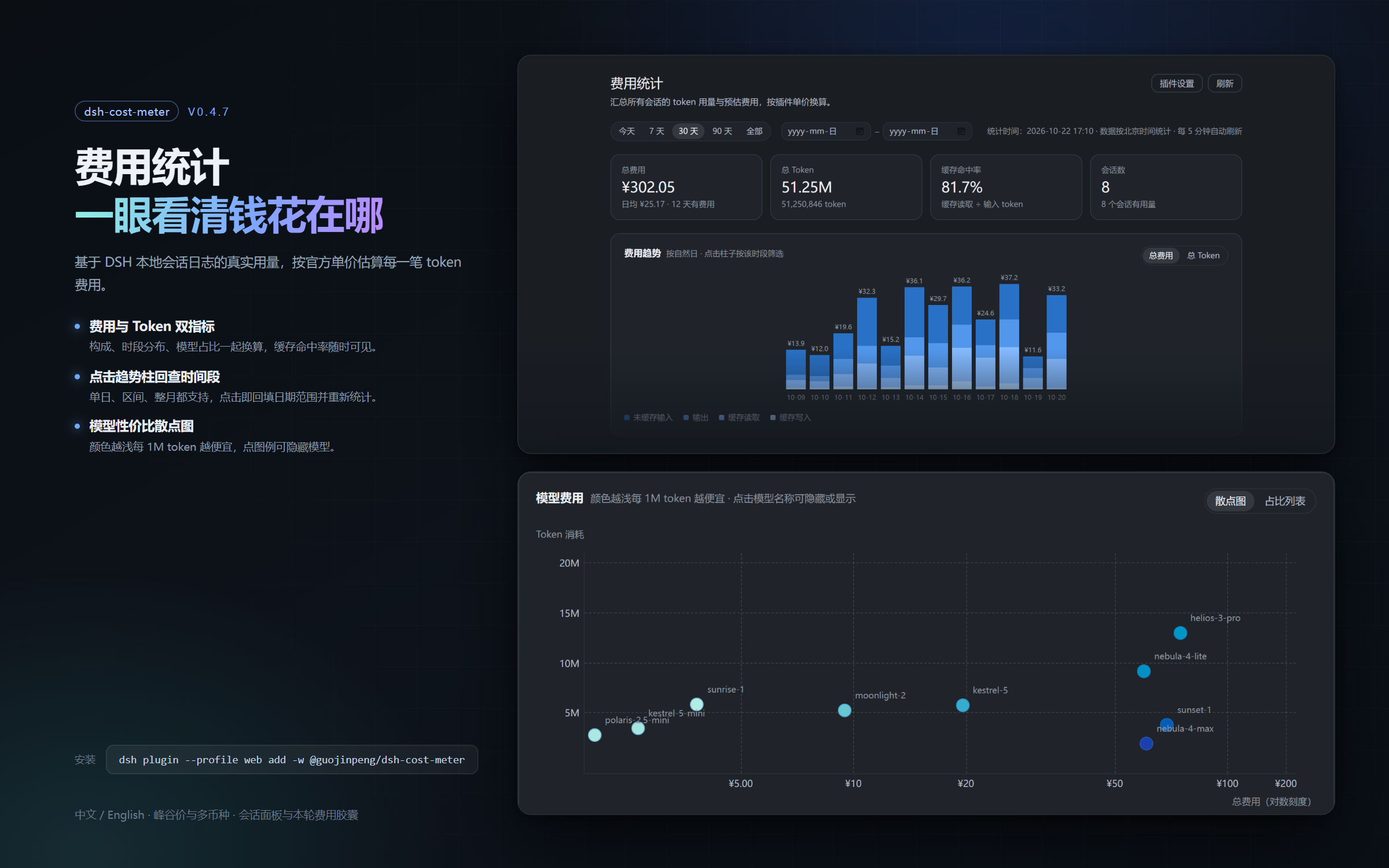The height and width of the screenshot is (868, 1389).
Task: Select the 30 天 range tab
Action: (688, 131)
